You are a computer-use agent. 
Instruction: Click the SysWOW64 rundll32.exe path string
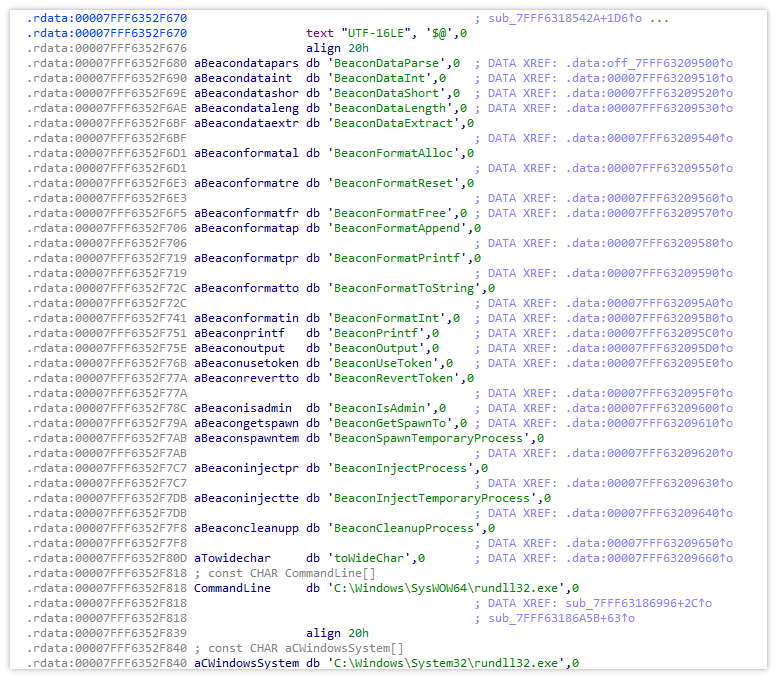pos(450,588)
